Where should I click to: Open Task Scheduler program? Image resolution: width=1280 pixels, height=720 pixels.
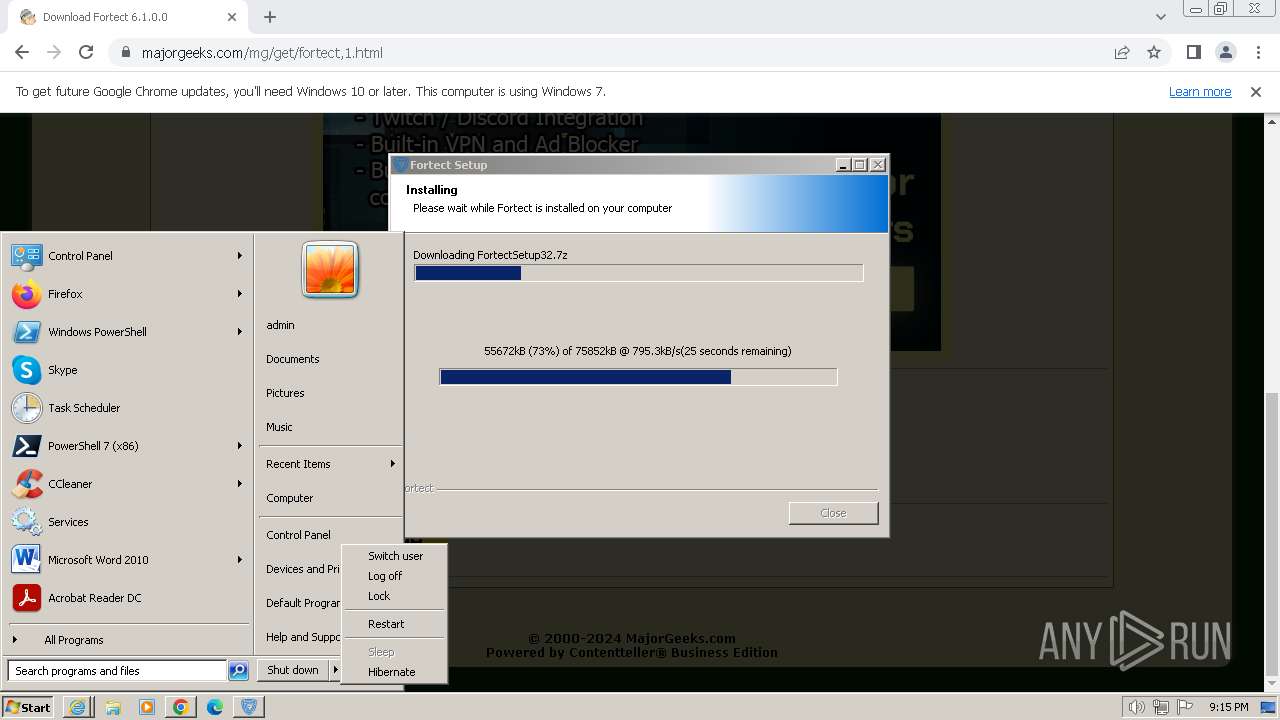click(x=127, y=408)
